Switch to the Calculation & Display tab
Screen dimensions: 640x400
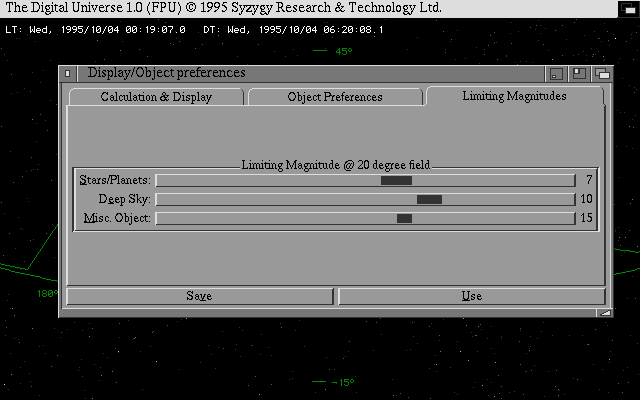156,97
